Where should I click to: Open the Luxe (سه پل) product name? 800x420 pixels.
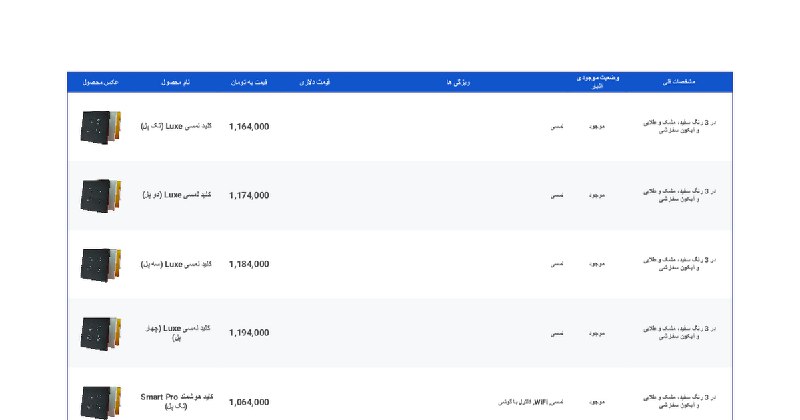point(176,264)
